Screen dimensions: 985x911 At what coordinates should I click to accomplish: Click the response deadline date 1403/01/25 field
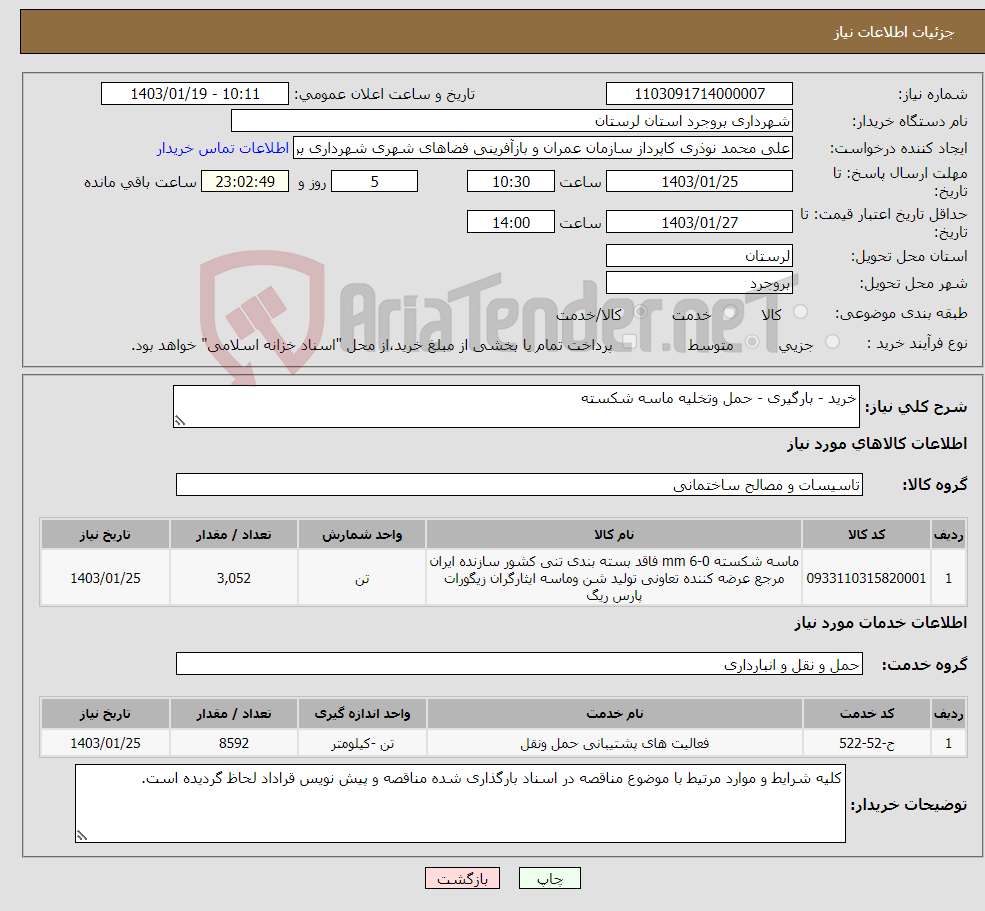pos(699,182)
